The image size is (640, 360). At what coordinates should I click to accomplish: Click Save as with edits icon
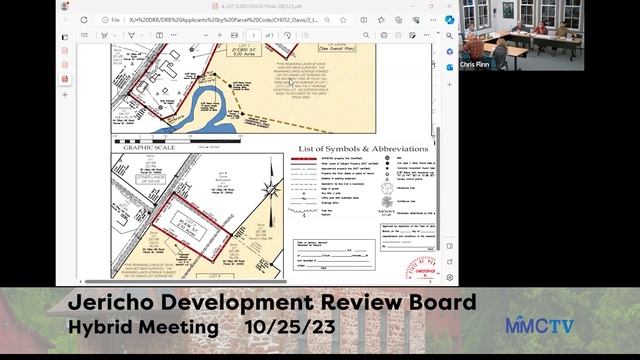point(412,36)
